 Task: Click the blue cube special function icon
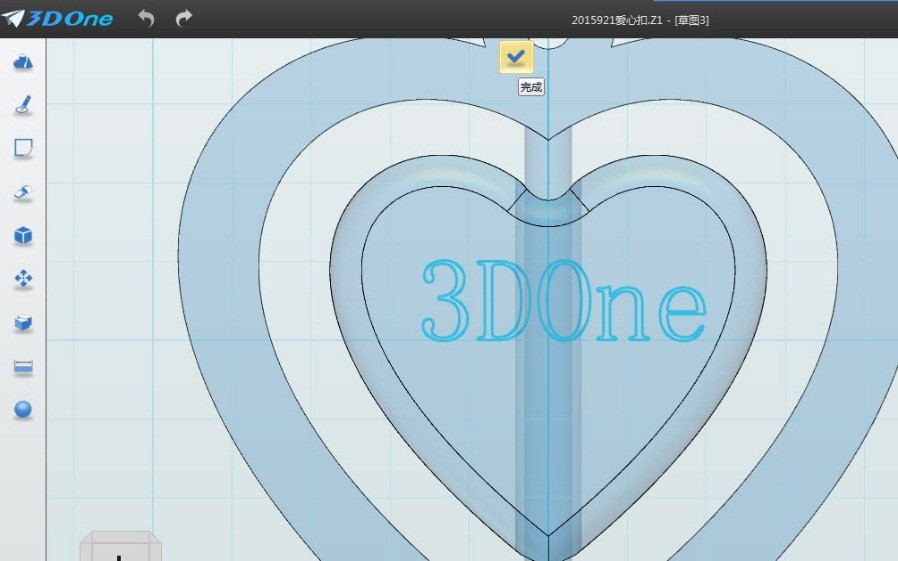pyautogui.click(x=23, y=236)
